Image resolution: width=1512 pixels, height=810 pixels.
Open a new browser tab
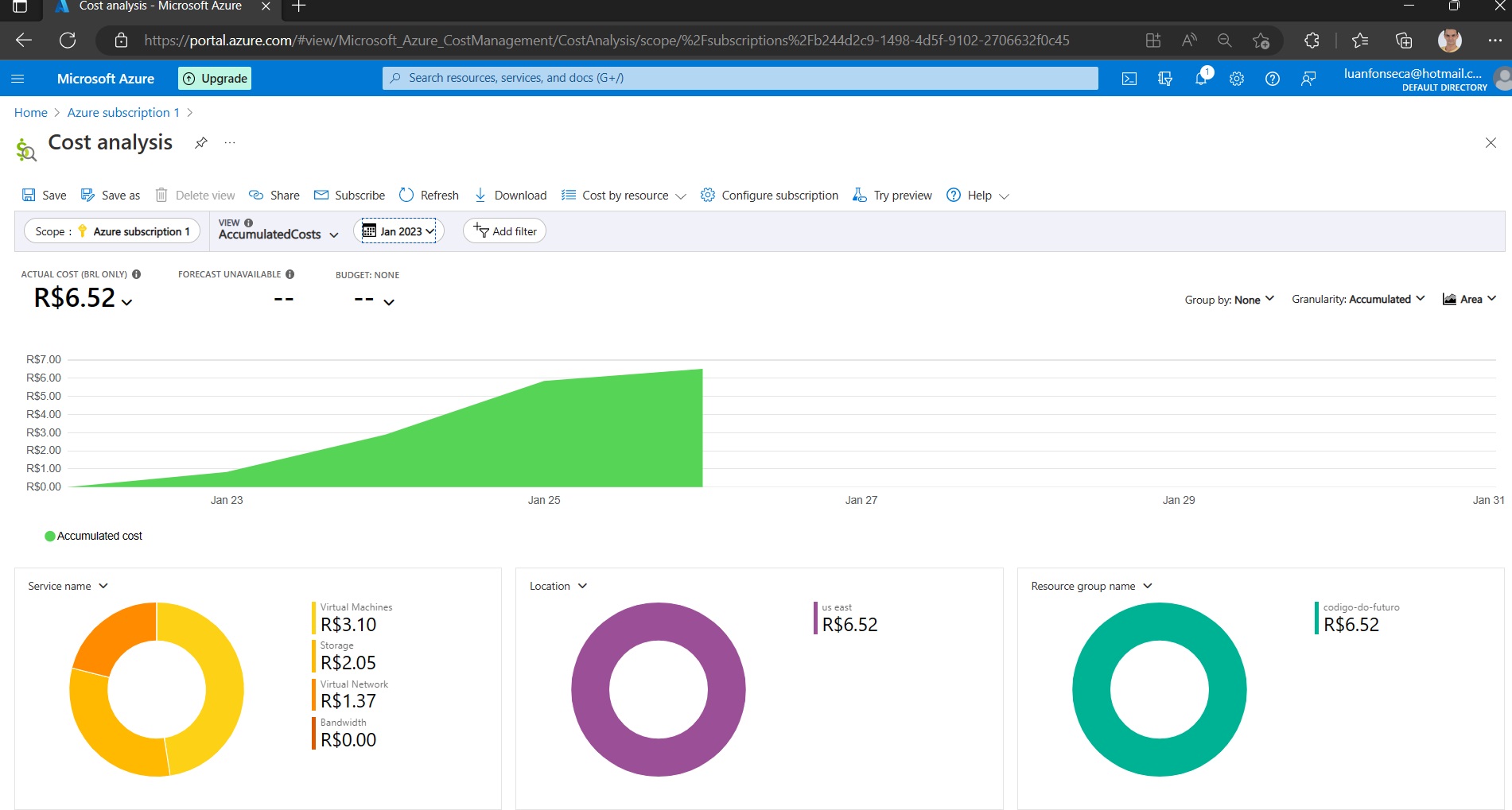pyautogui.click(x=299, y=6)
